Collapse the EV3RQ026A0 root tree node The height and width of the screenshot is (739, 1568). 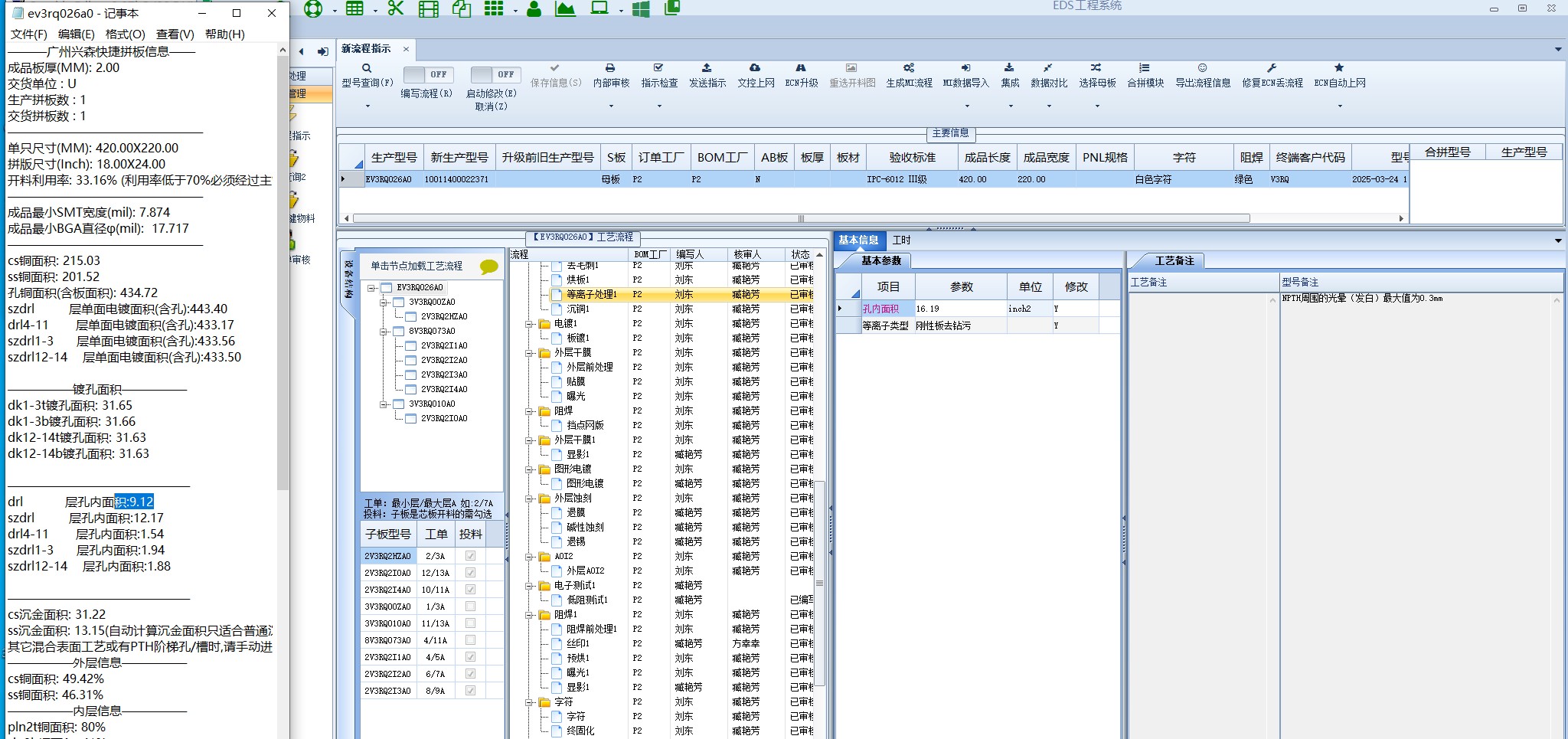click(371, 288)
